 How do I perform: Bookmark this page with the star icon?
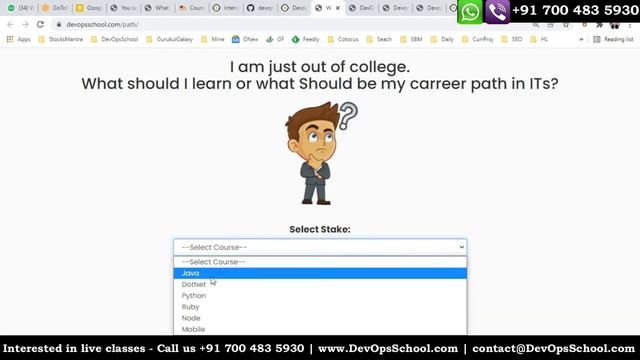point(566,25)
